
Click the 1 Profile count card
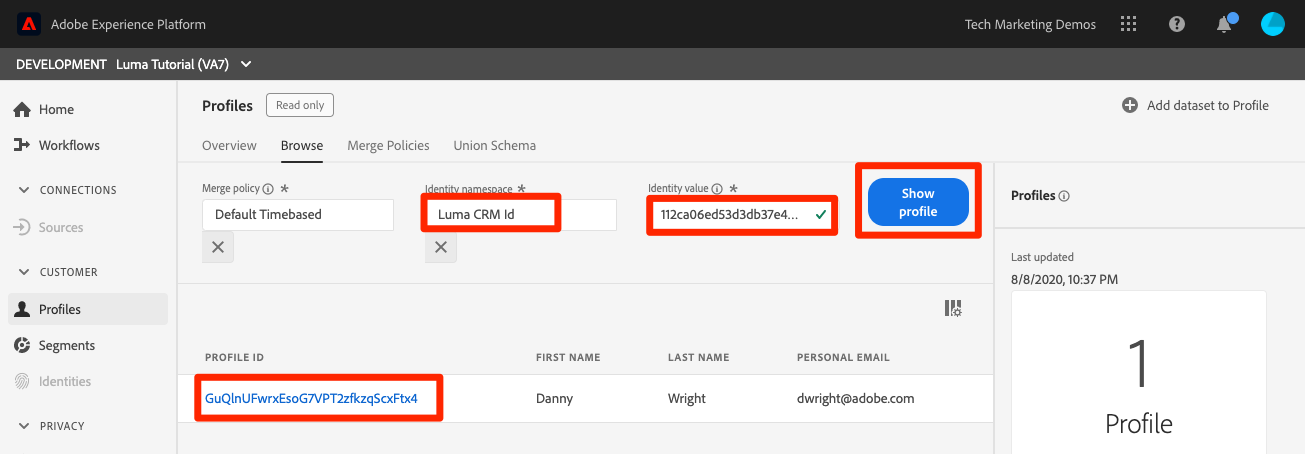point(1139,372)
